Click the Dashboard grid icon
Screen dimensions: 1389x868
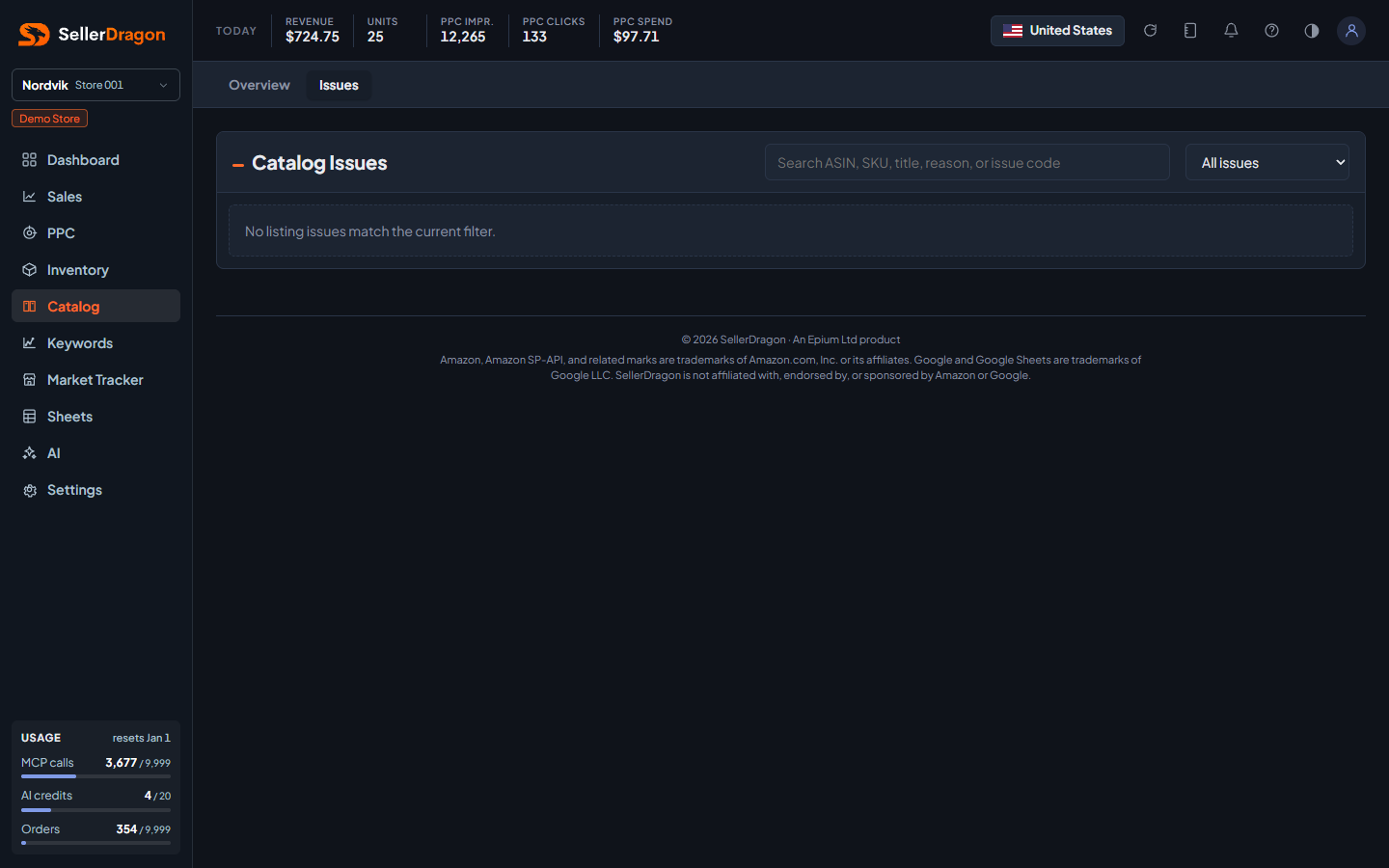click(30, 160)
